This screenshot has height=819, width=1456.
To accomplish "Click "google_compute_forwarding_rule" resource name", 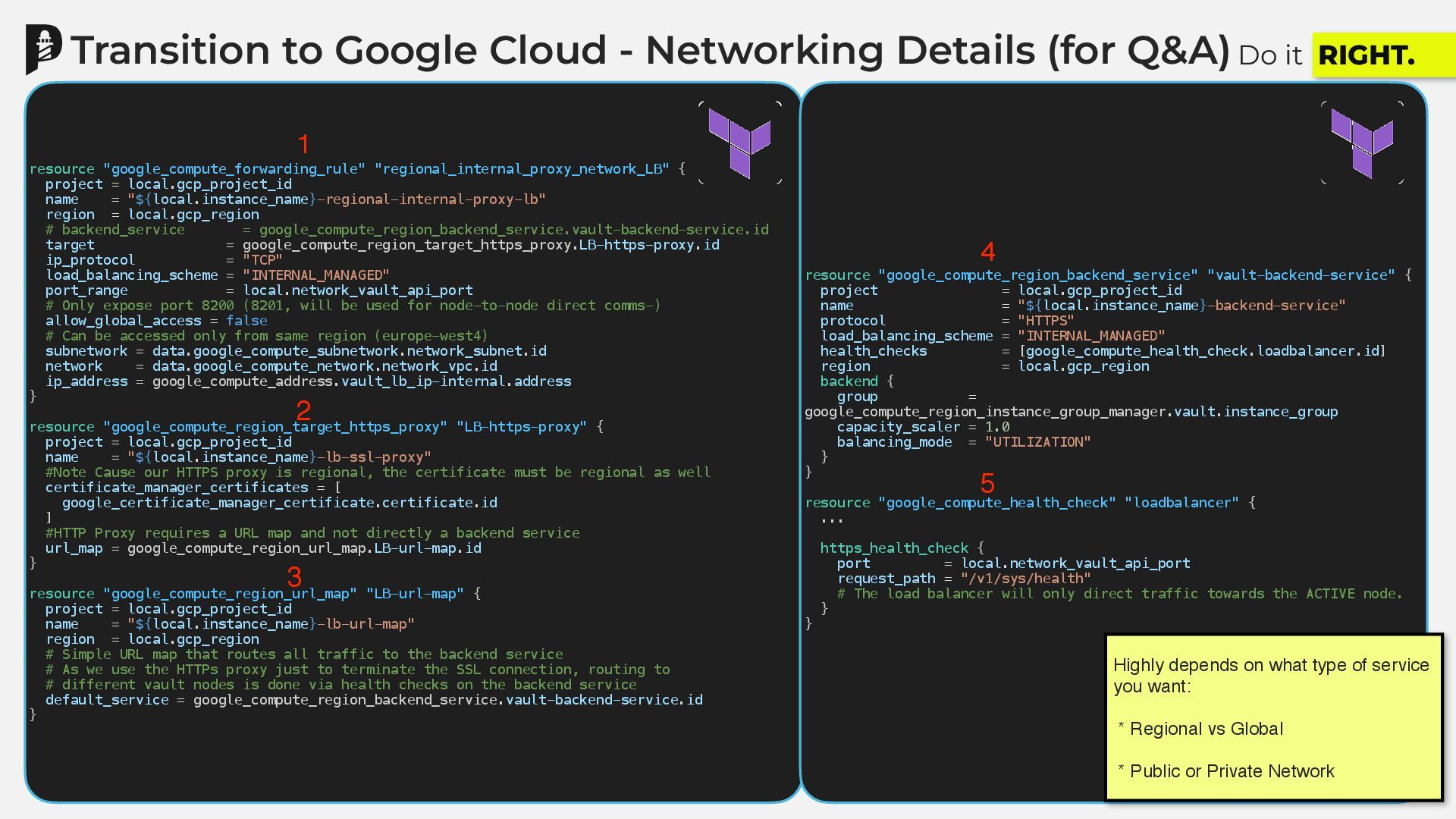I will (234, 168).
